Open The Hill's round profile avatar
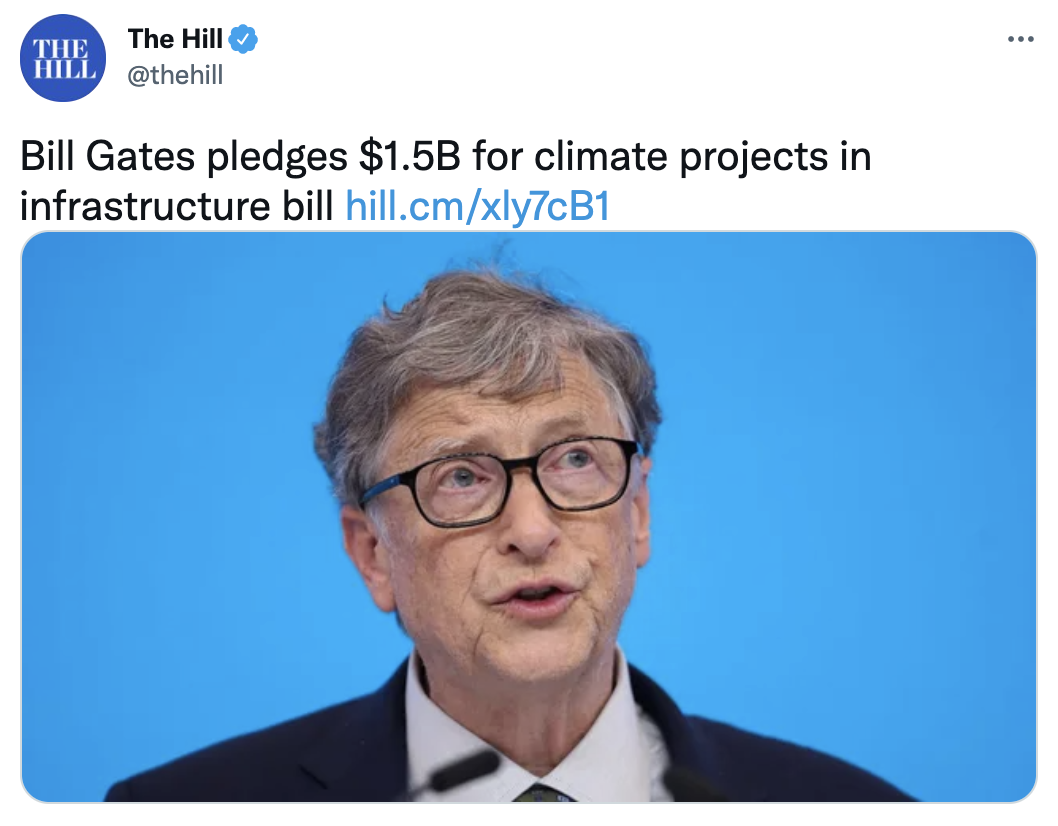 point(63,58)
